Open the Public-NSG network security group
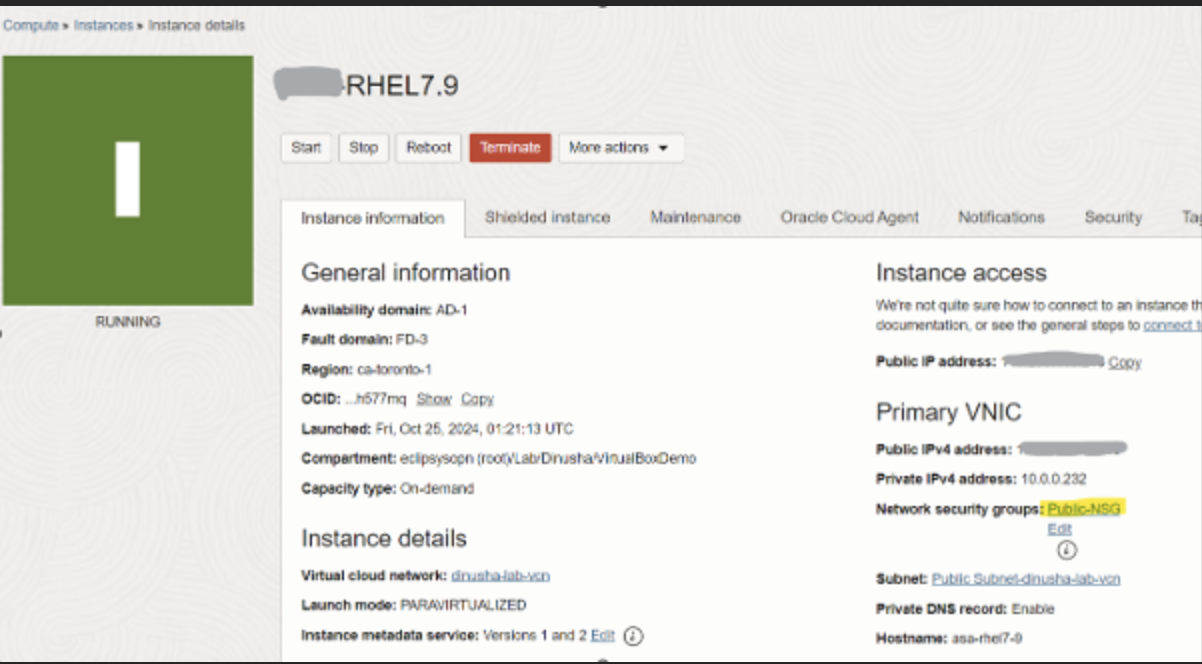This screenshot has width=1202, height=664. [1083, 509]
